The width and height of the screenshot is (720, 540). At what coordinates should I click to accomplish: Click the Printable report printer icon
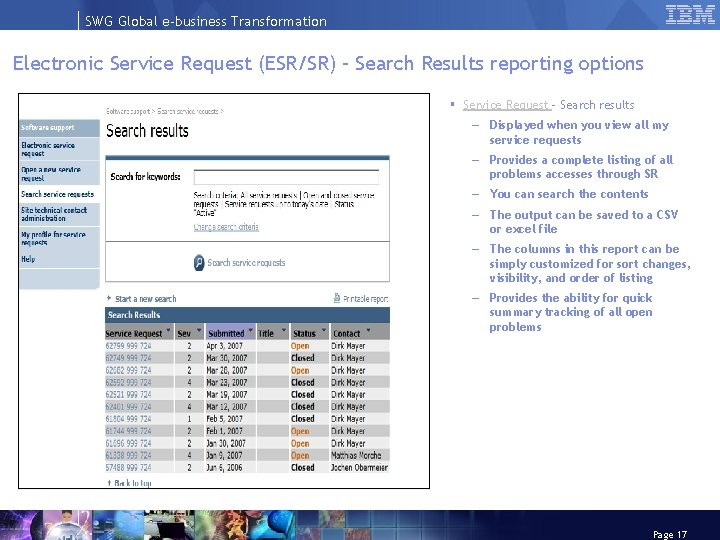[337, 298]
